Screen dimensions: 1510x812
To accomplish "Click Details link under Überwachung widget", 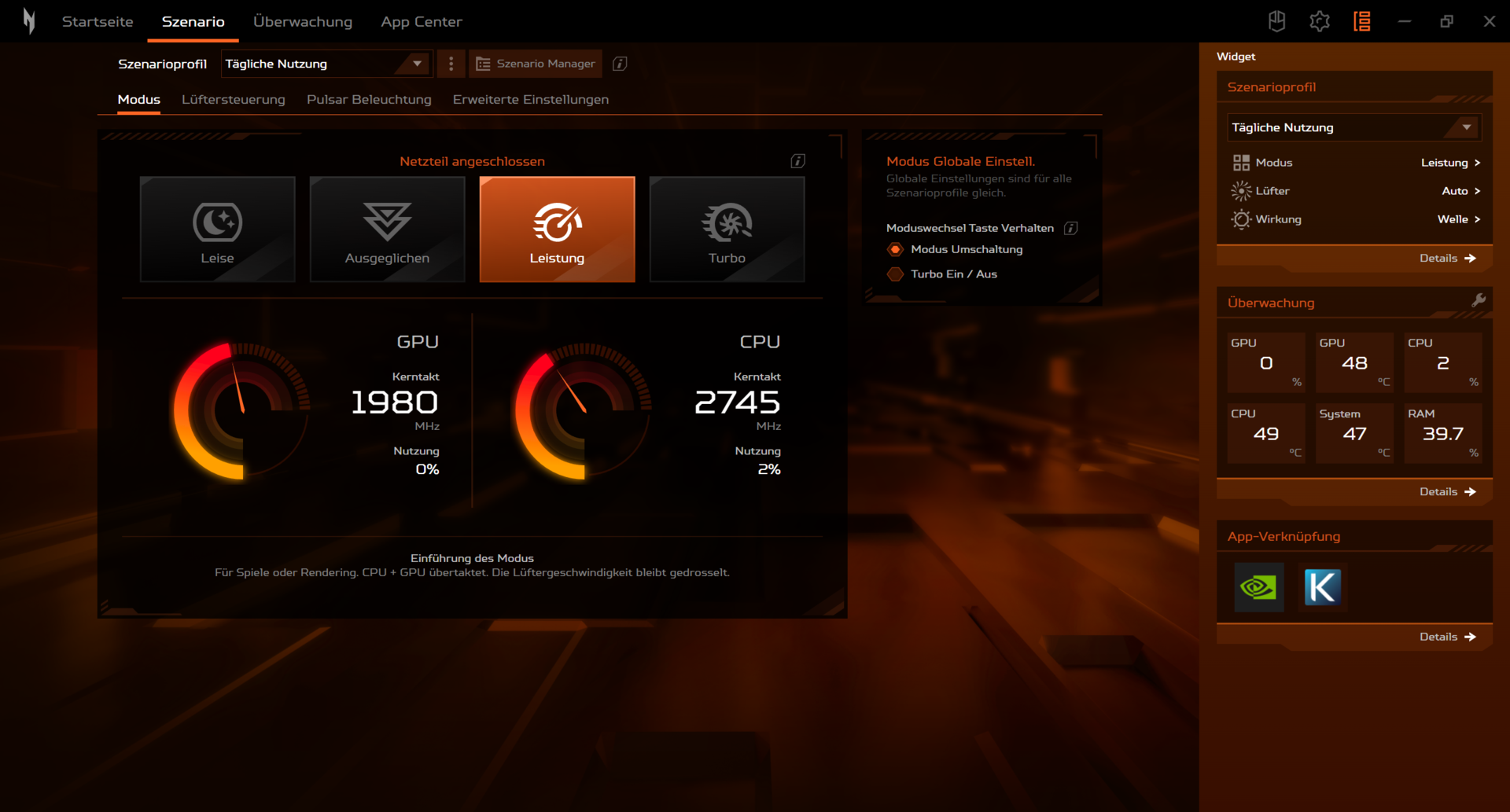I will [1447, 491].
